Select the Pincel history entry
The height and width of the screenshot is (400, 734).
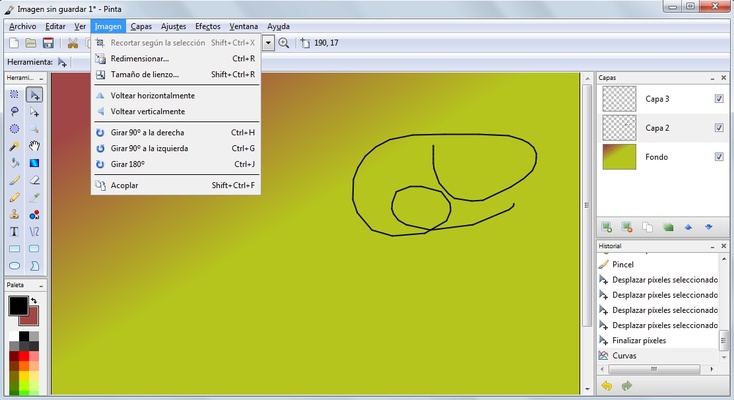[658, 265]
